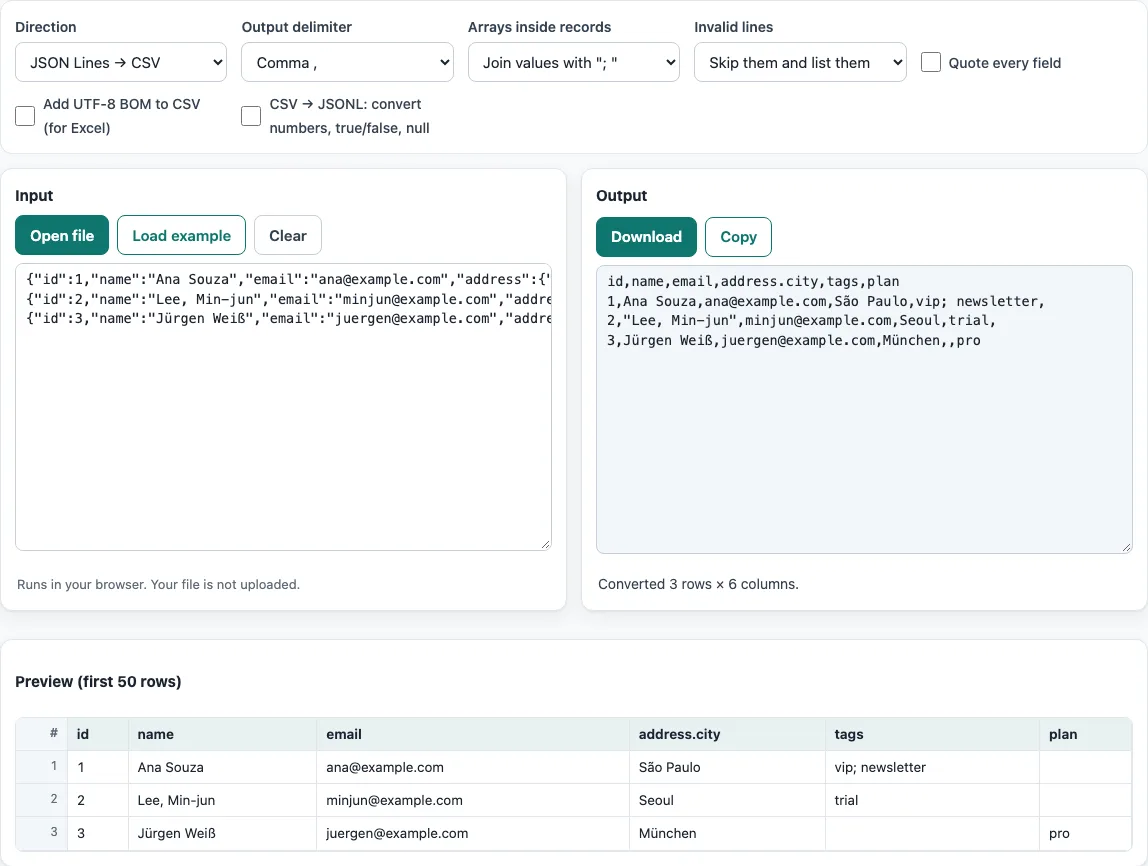1148x866 pixels.
Task: Click inside the Output text area
Action: (x=864, y=409)
